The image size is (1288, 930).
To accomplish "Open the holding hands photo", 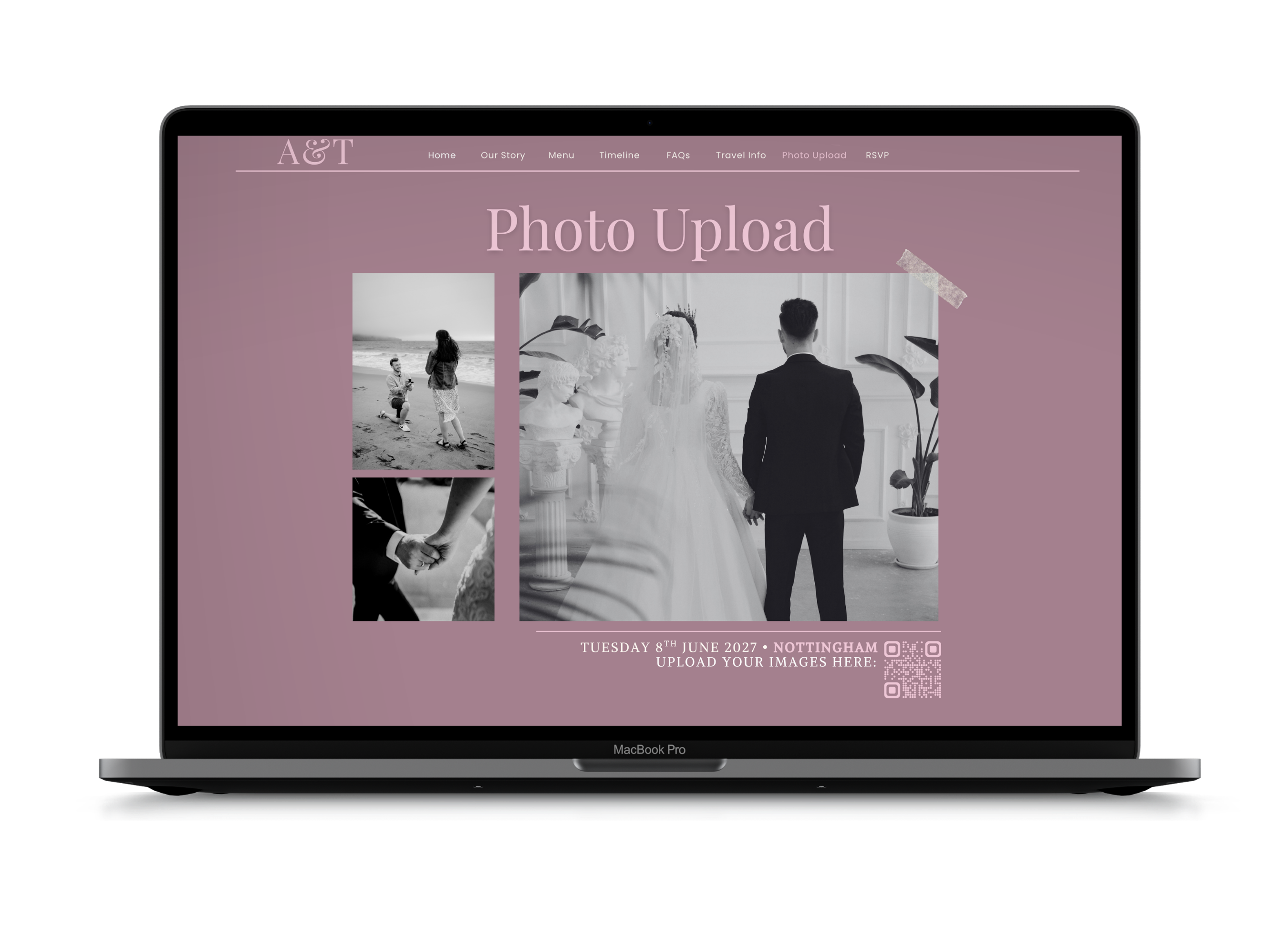I will pyautogui.click(x=423, y=549).
